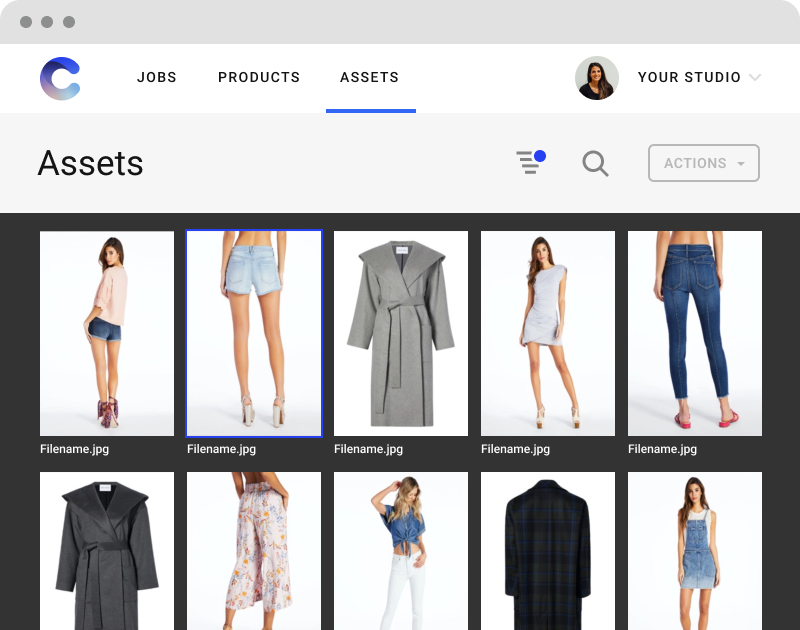
Task: Click the blue C app logo
Action: click(x=60, y=78)
